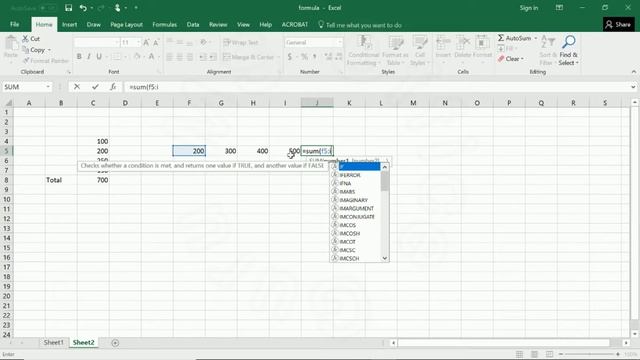Viewport: 640px width, 360px height.
Task: Click the Undo arrow icon
Action: click(83, 8)
